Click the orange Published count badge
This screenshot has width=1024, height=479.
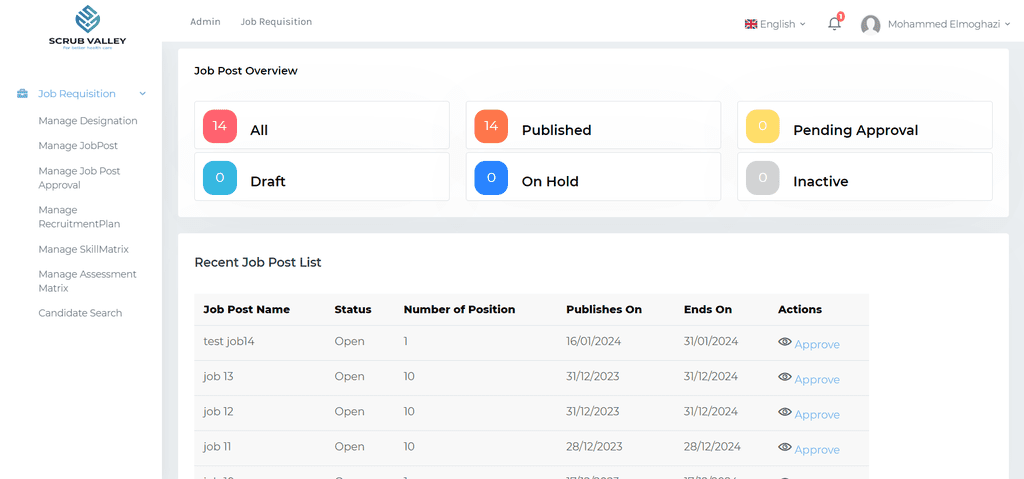[x=491, y=126]
